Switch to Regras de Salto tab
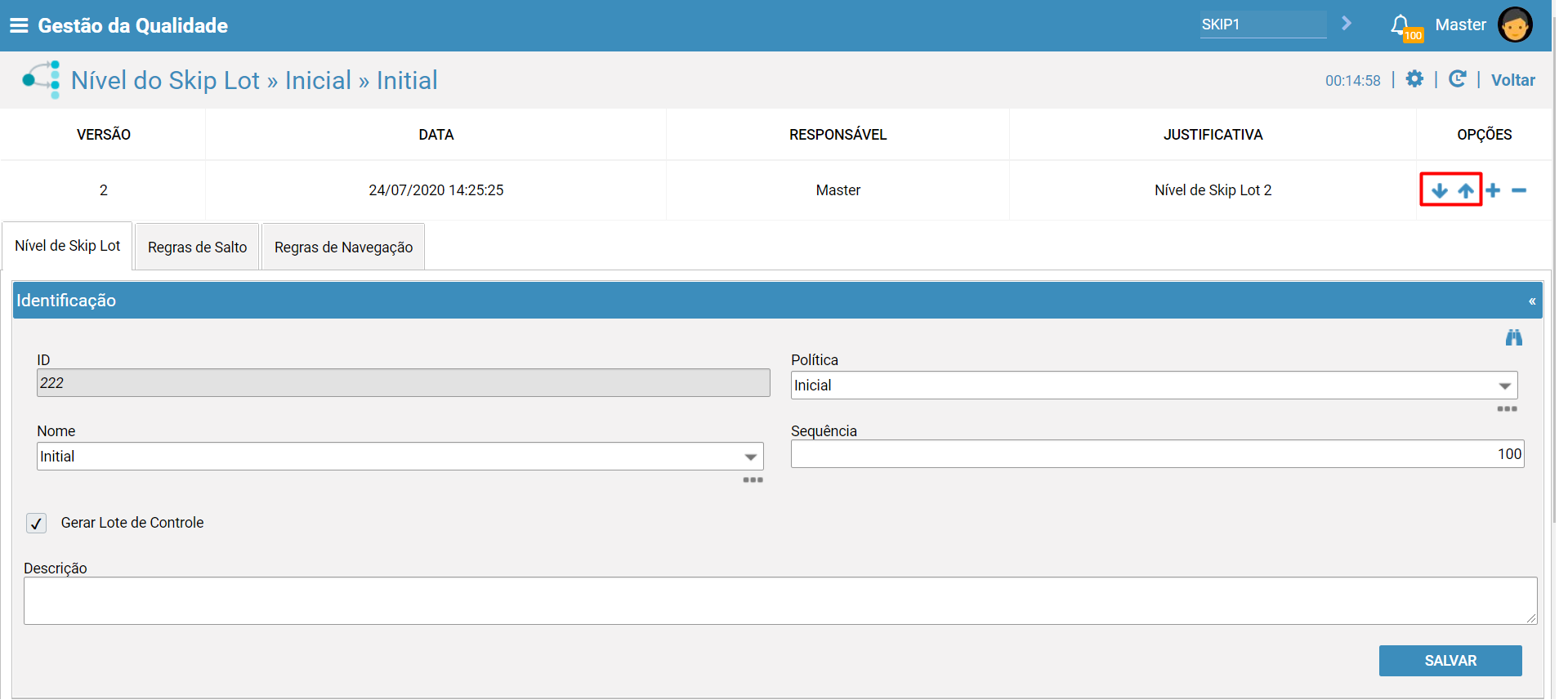The image size is (1568, 700). click(197, 247)
